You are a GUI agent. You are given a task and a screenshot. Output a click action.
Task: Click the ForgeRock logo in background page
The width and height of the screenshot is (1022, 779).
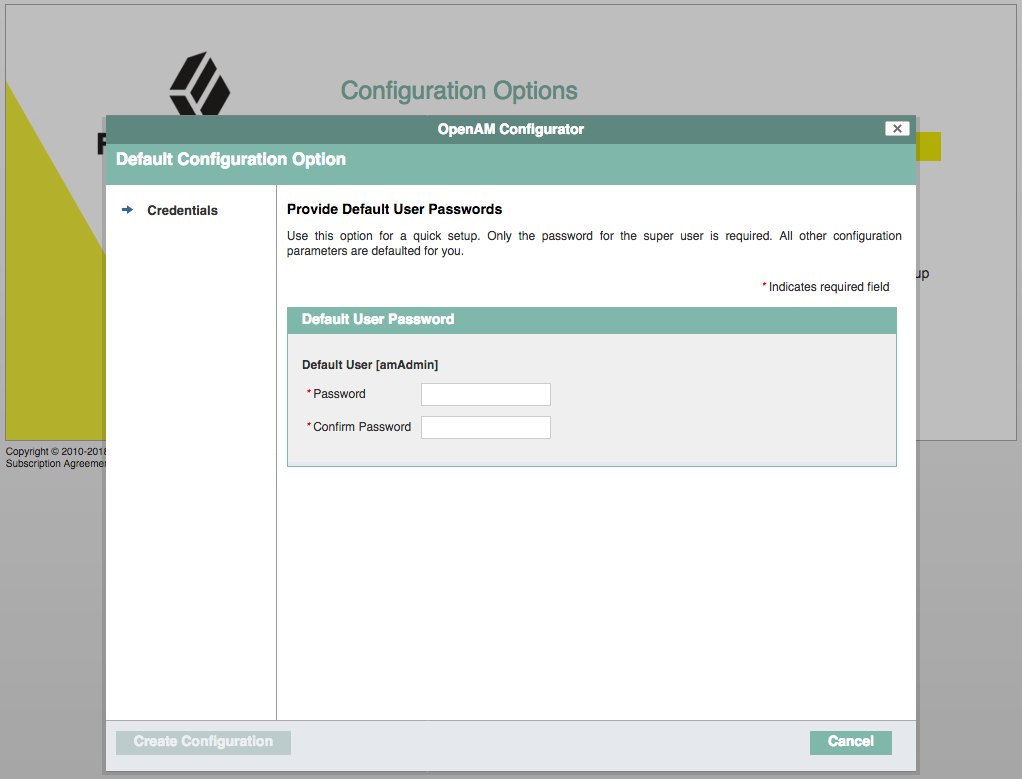click(199, 83)
